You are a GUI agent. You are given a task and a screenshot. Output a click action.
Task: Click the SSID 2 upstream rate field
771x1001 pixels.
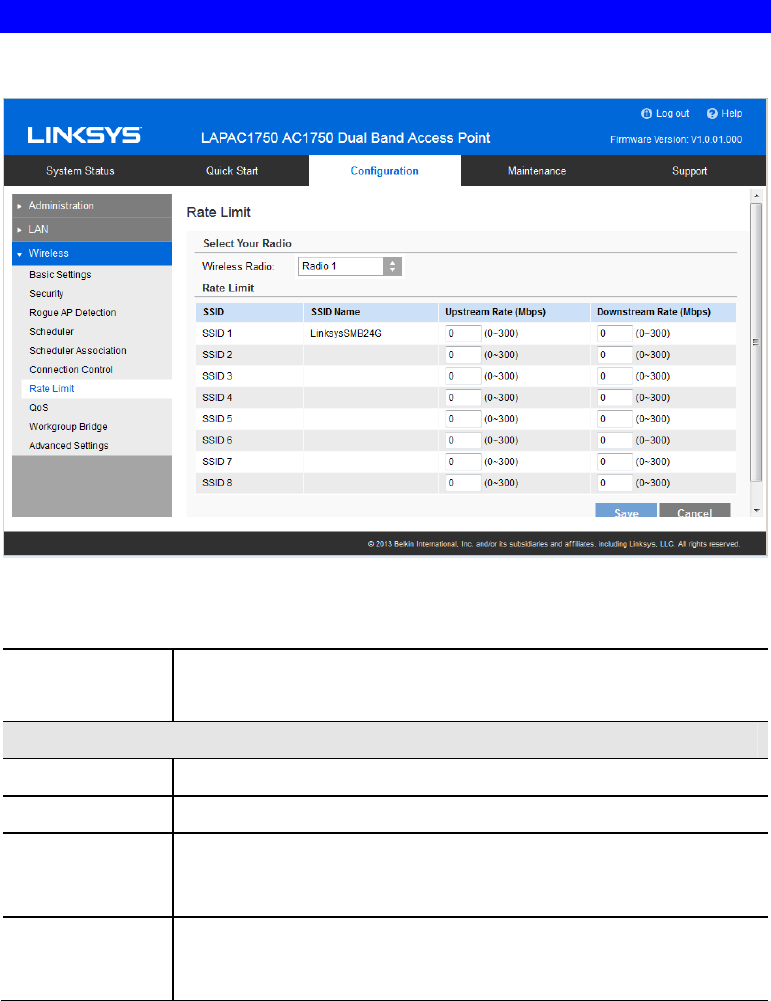[x=463, y=355]
